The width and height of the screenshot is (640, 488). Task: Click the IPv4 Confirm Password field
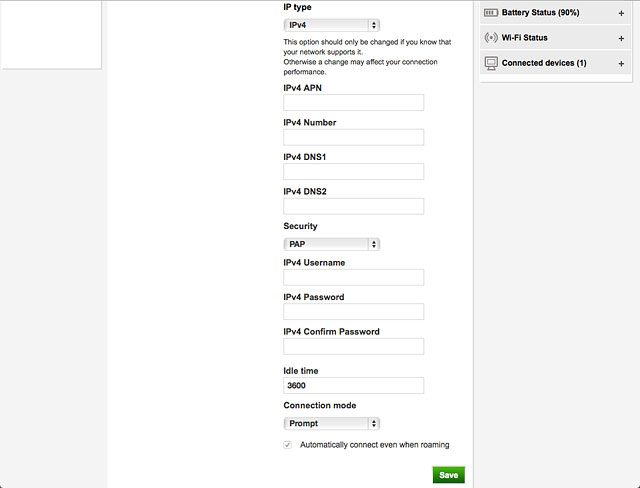click(x=353, y=347)
